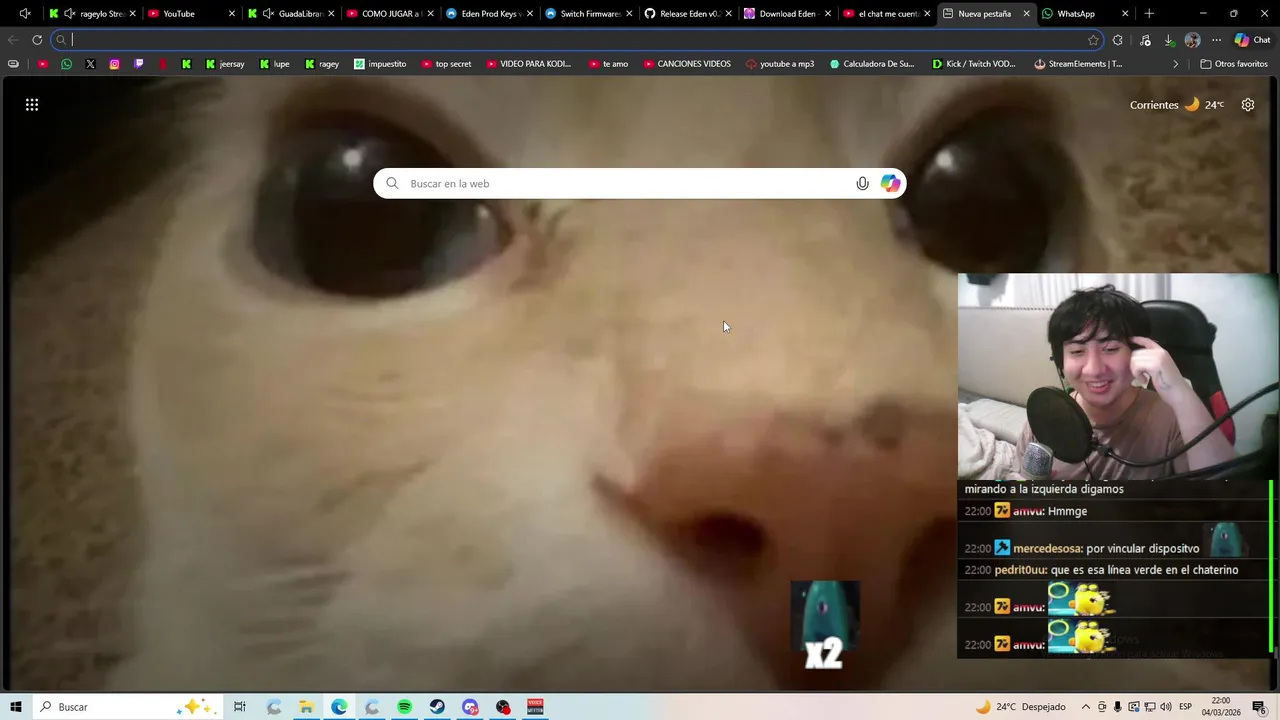Open the ESP language input switcher
The width and height of the screenshot is (1280, 720).
1185,707
